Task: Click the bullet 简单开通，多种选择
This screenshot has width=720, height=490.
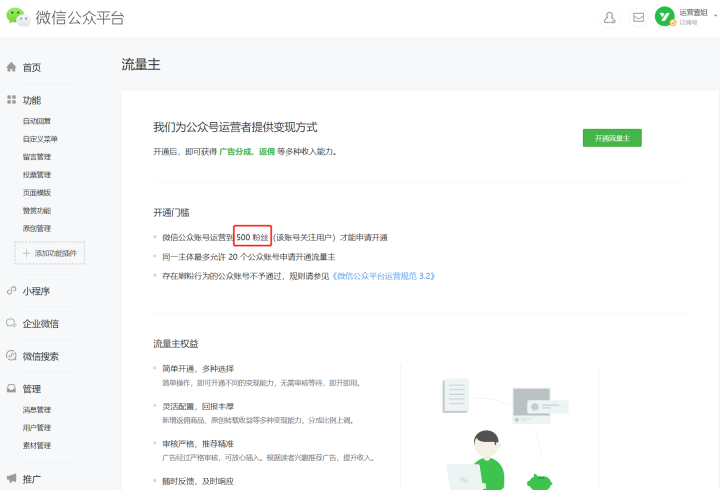Action: 198,368
